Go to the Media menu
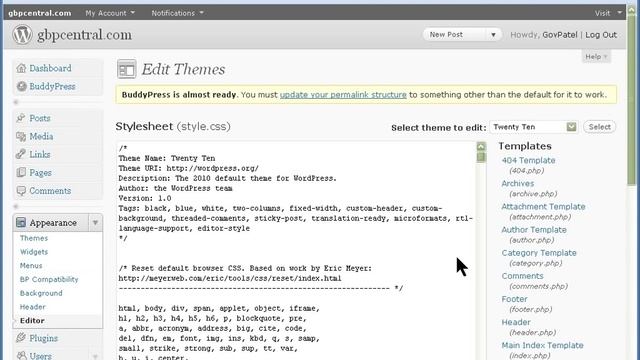The image size is (640, 360). tap(41, 136)
